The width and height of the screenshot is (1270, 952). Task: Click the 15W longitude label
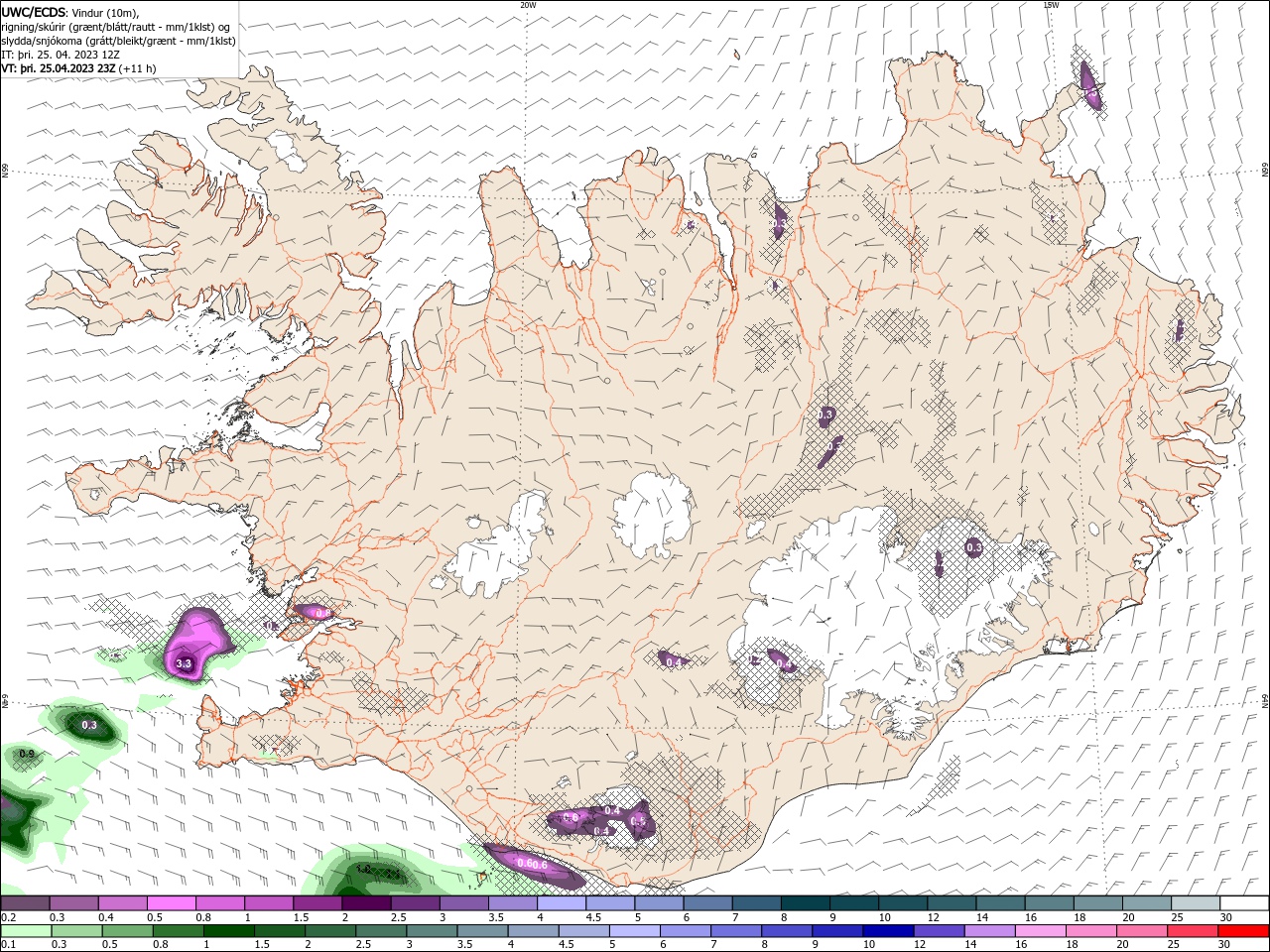coord(1051,5)
